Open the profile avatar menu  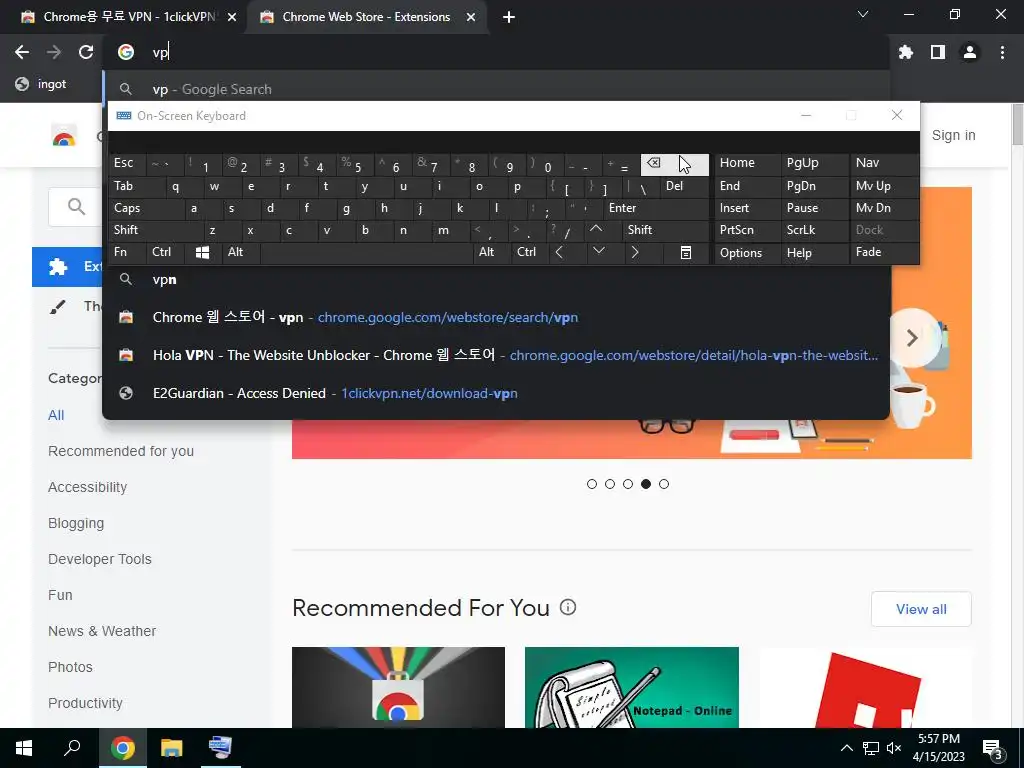(970, 52)
